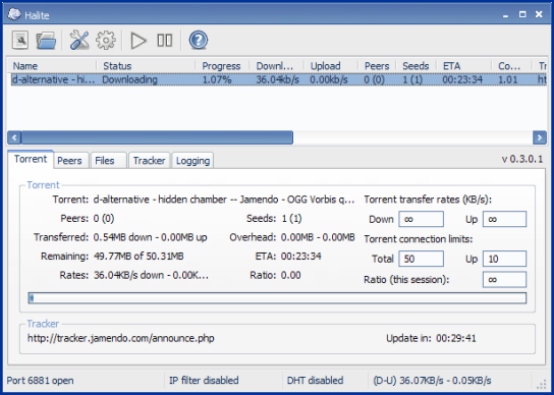This screenshot has width=554, height=395.
Task: Click the 1.01 copies cell
Action: (x=508, y=79)
